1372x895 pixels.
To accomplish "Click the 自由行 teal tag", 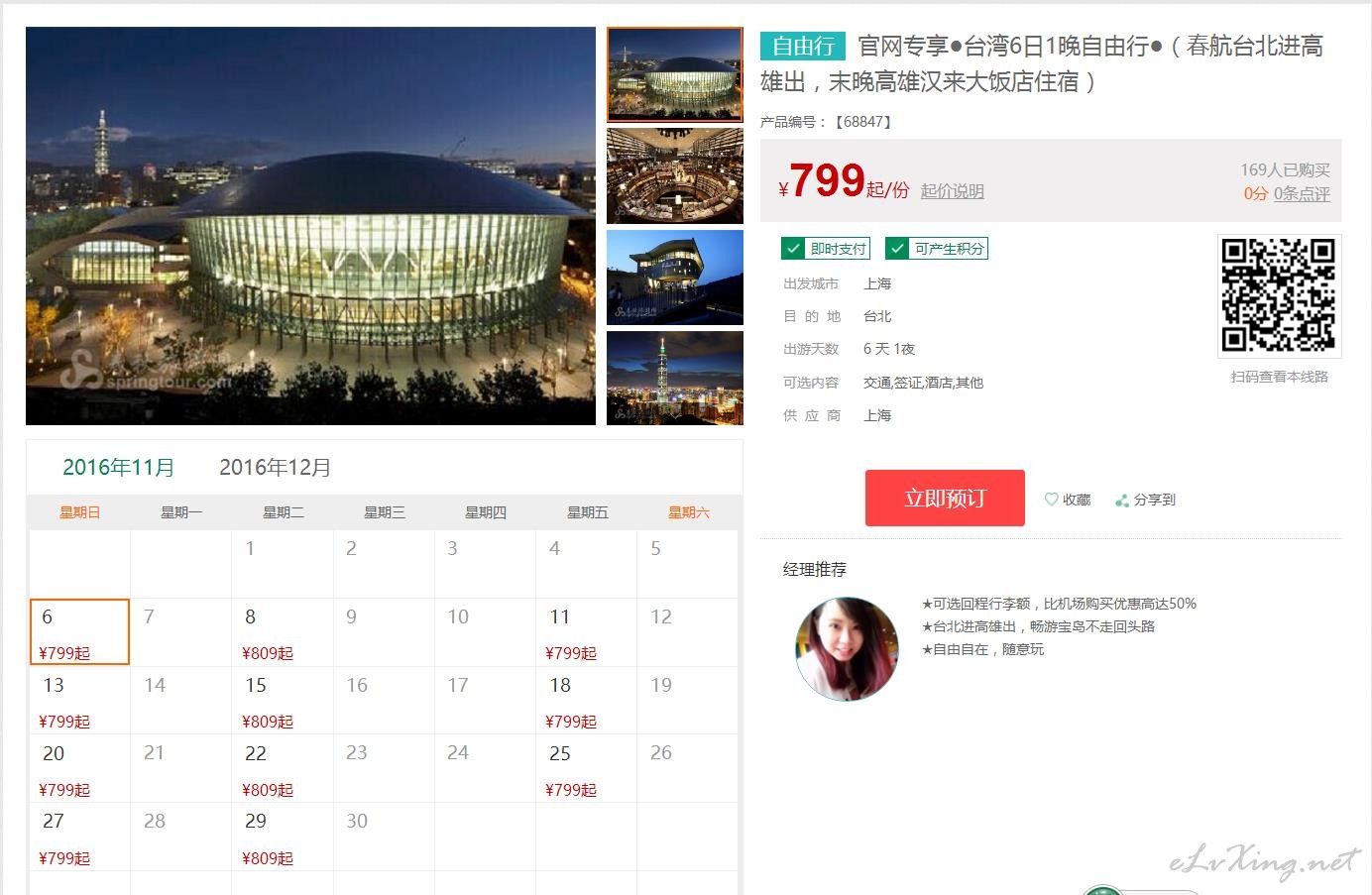I will (x=802, y=46).
